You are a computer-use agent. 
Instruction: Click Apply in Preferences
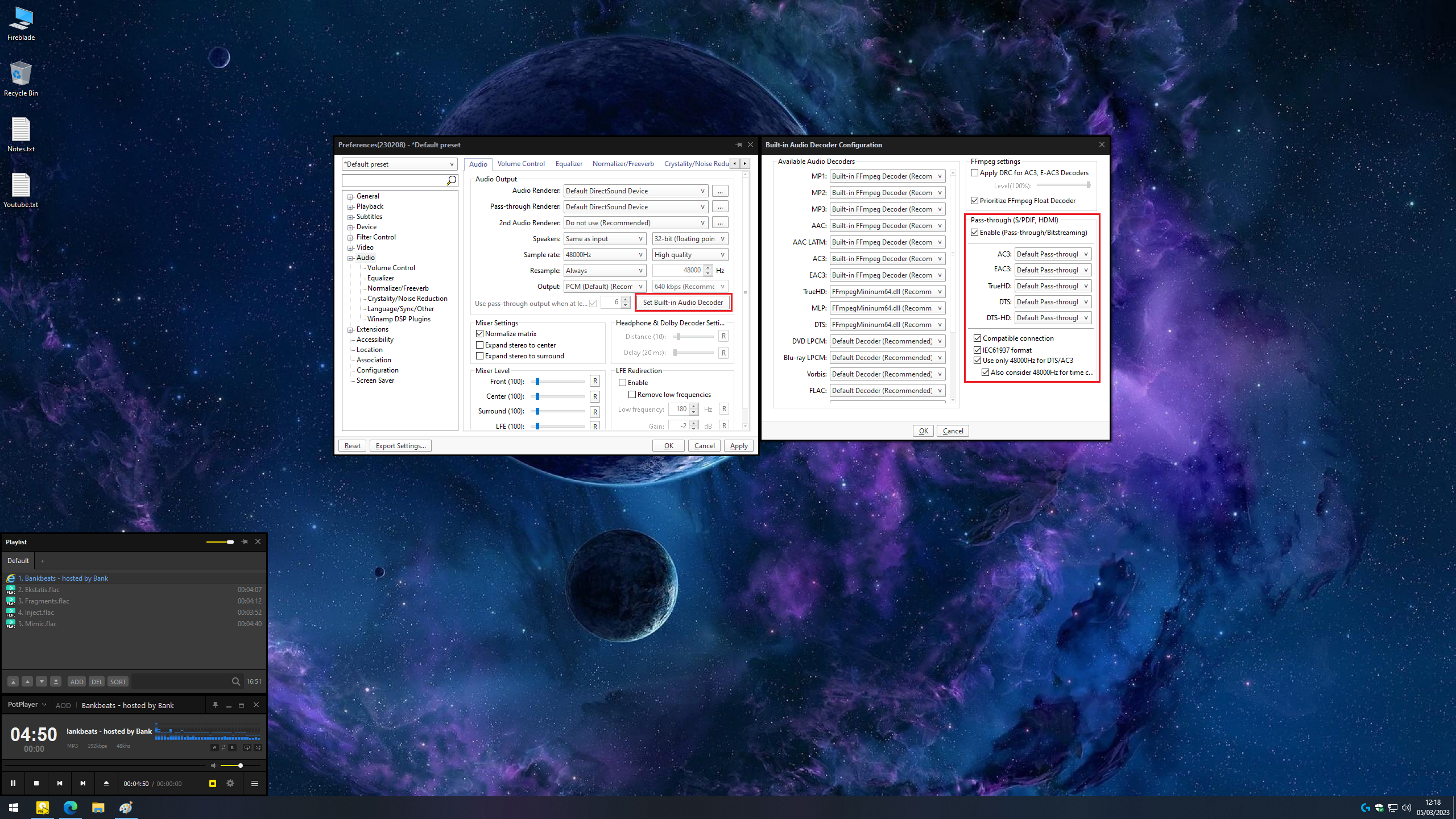point(739,446)
